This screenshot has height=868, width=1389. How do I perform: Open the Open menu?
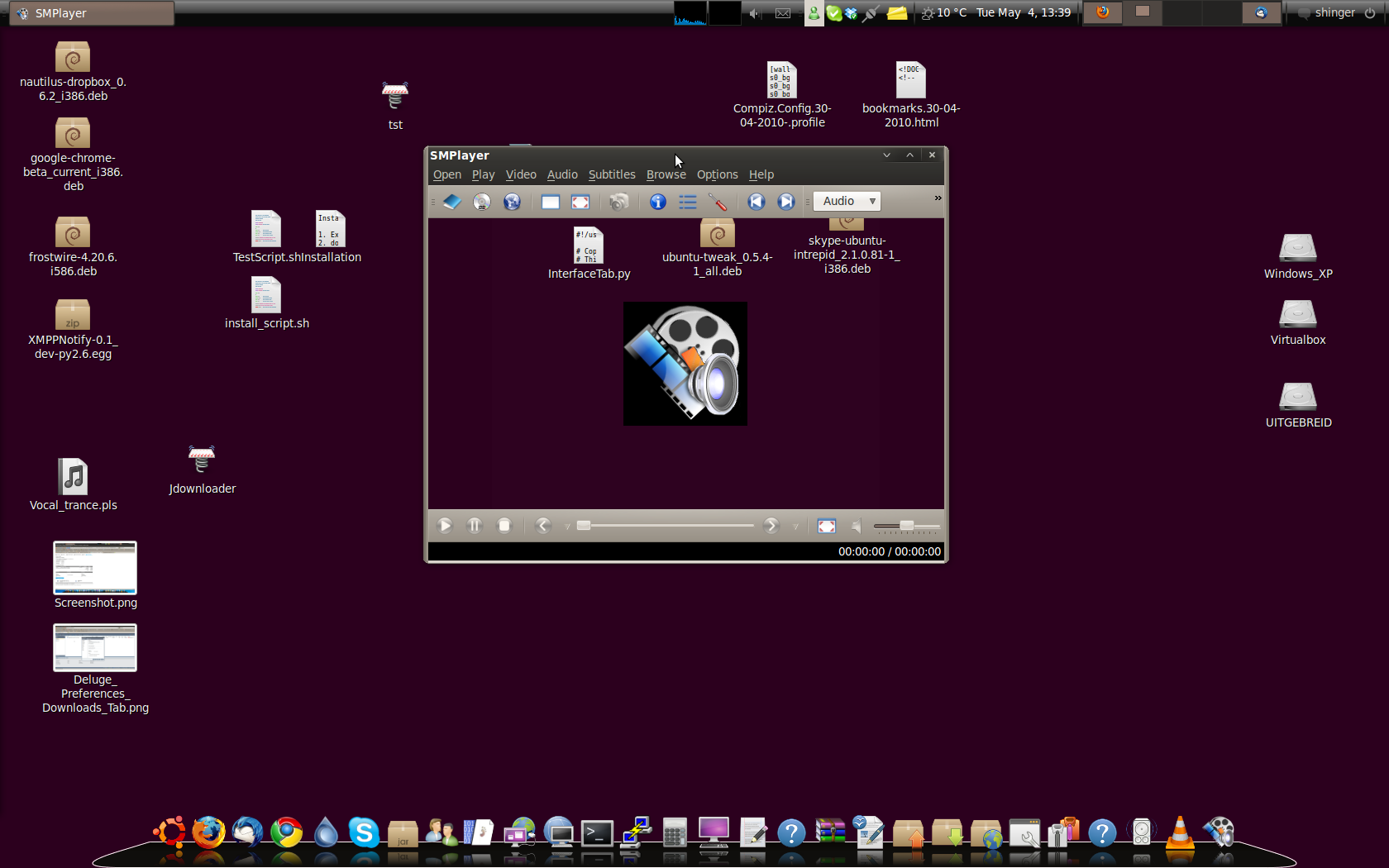(447, 174)
